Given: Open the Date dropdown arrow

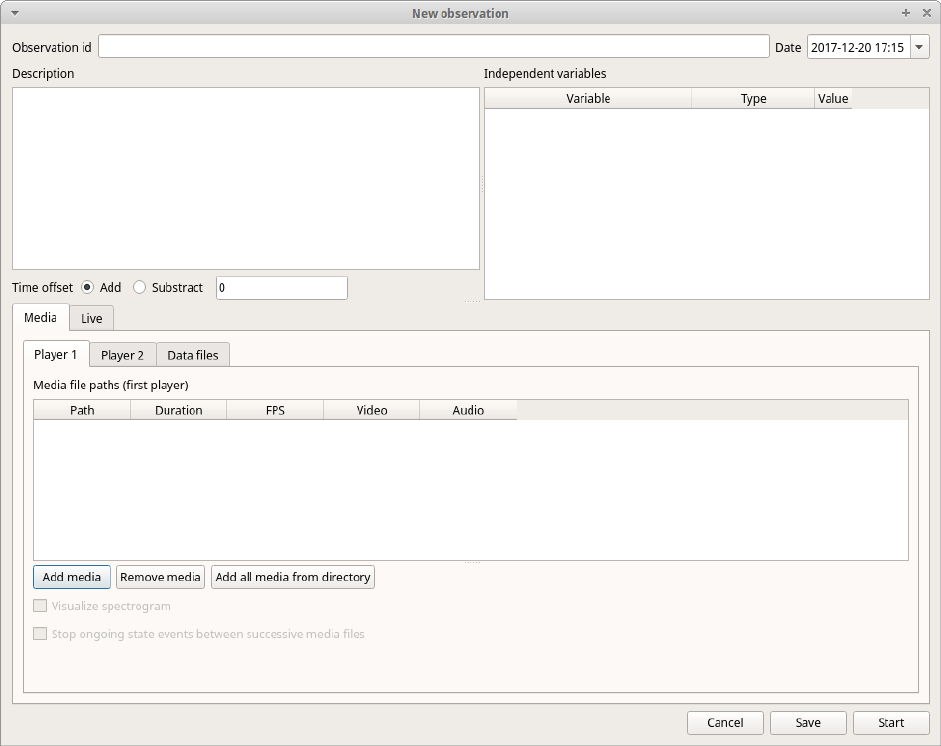Looking at the screenshot, I should (919, 47).
